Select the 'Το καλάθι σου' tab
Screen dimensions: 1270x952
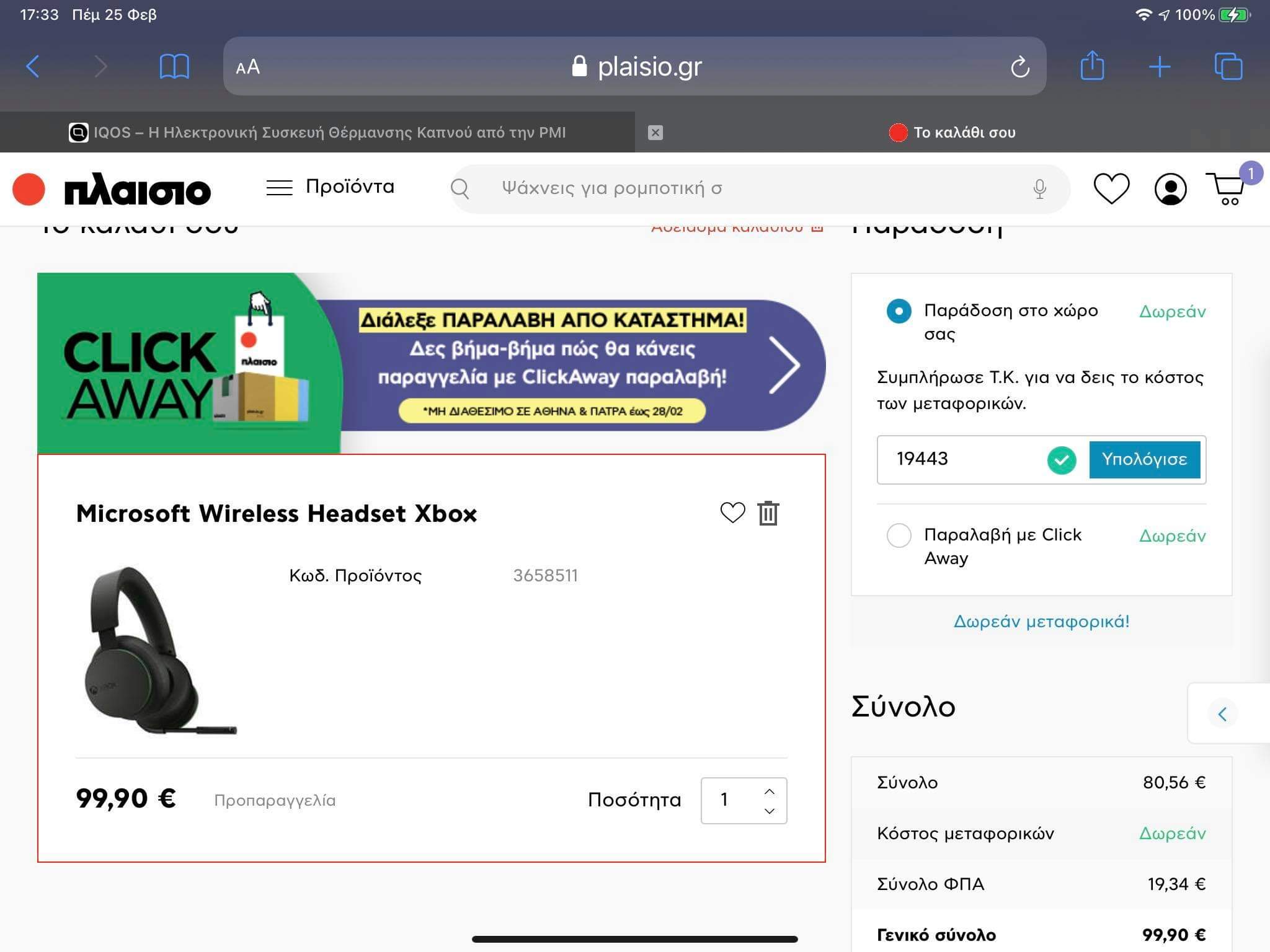coord(952,132)
